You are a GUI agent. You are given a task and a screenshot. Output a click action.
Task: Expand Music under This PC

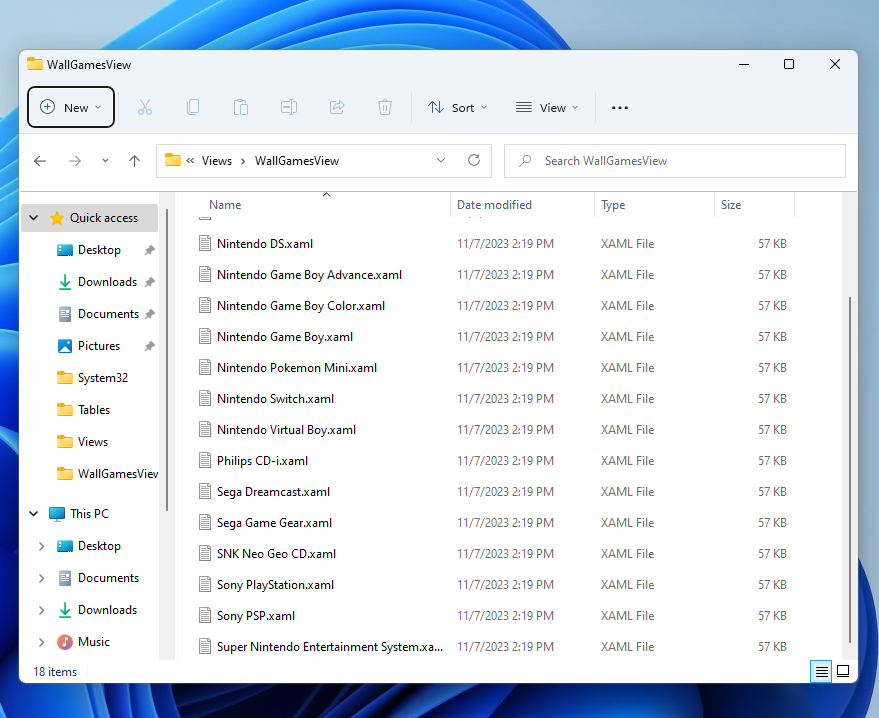[x=41, y=642]
